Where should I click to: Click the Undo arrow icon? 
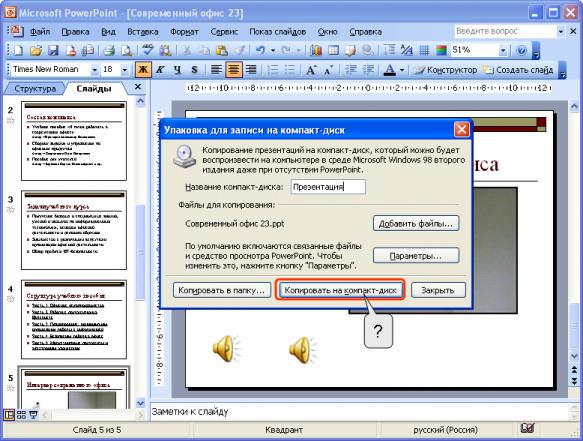[261, 50]
